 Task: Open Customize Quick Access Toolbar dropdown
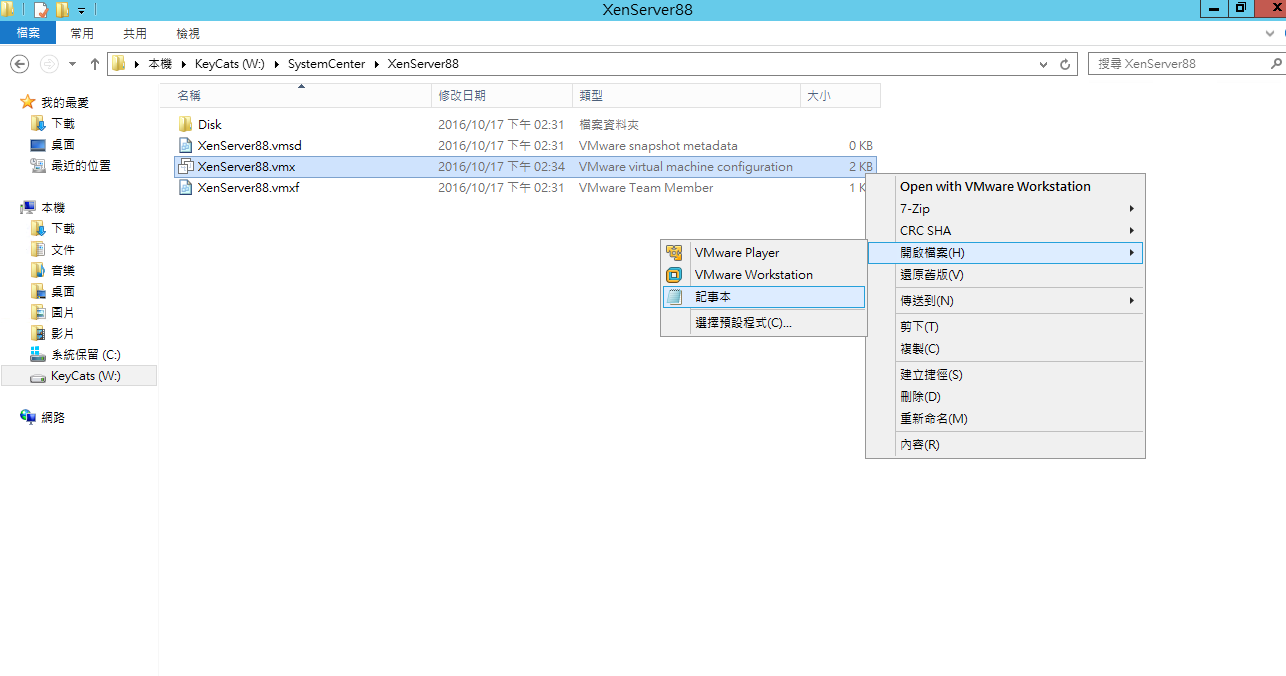pyautogui.click(x=82, y=11)
